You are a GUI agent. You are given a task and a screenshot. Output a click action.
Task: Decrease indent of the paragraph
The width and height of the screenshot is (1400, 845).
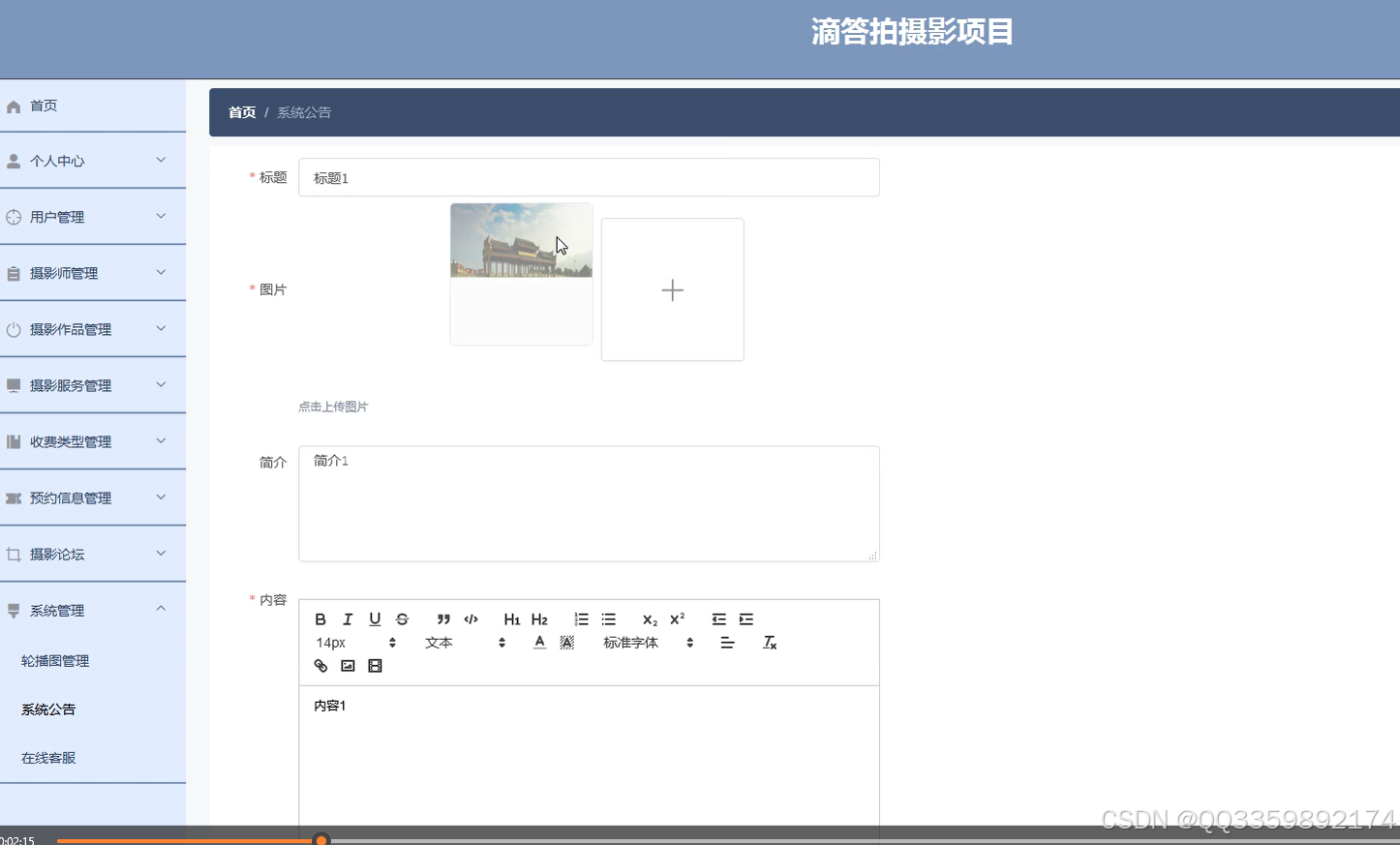pos(718,619)
